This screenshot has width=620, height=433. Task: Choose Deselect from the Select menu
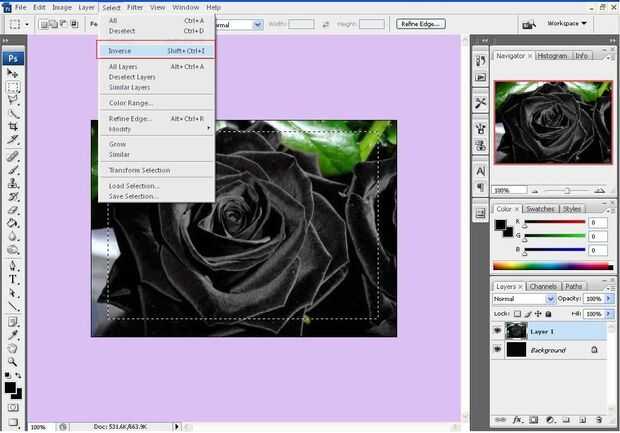point(156,31)
